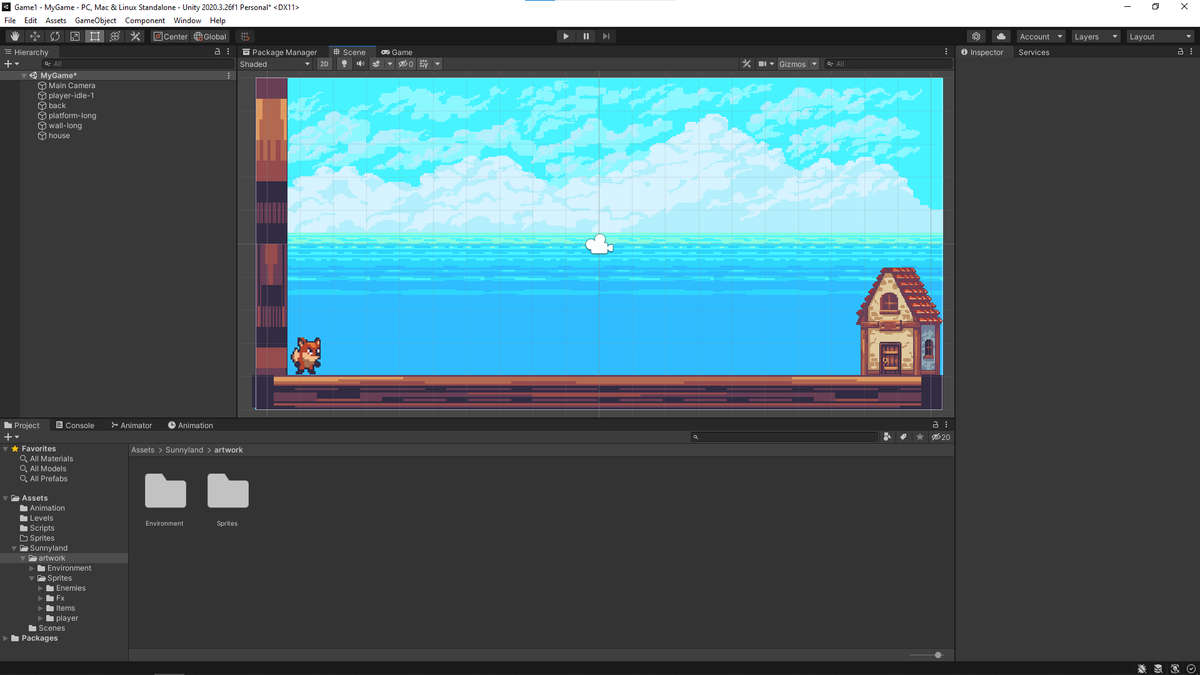The width and height of the screenshot is (1200, 675).
Task: Click the debug mode bug icon in status bar
Action: coord(1143,668)
